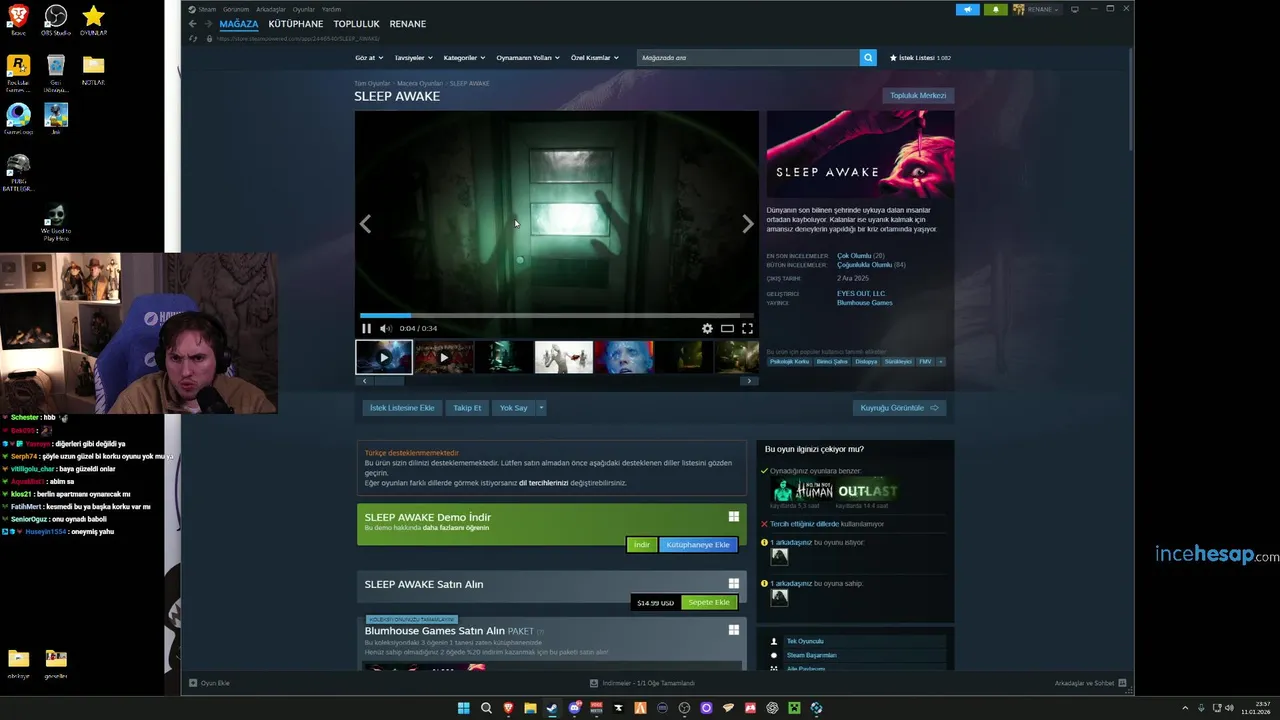The image size is (1280, 720).
Task: Click the magnifier search button in store
Action: pyautogui.click(x=868, y=58)
